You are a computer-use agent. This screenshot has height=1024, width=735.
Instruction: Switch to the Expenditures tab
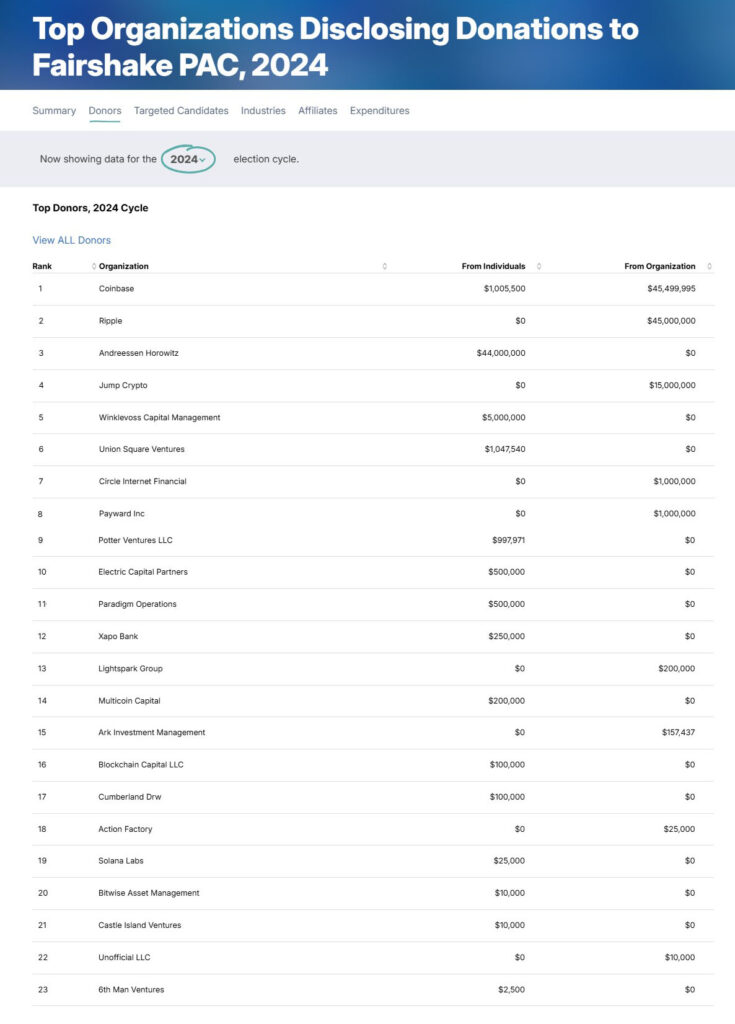(380, 111)
